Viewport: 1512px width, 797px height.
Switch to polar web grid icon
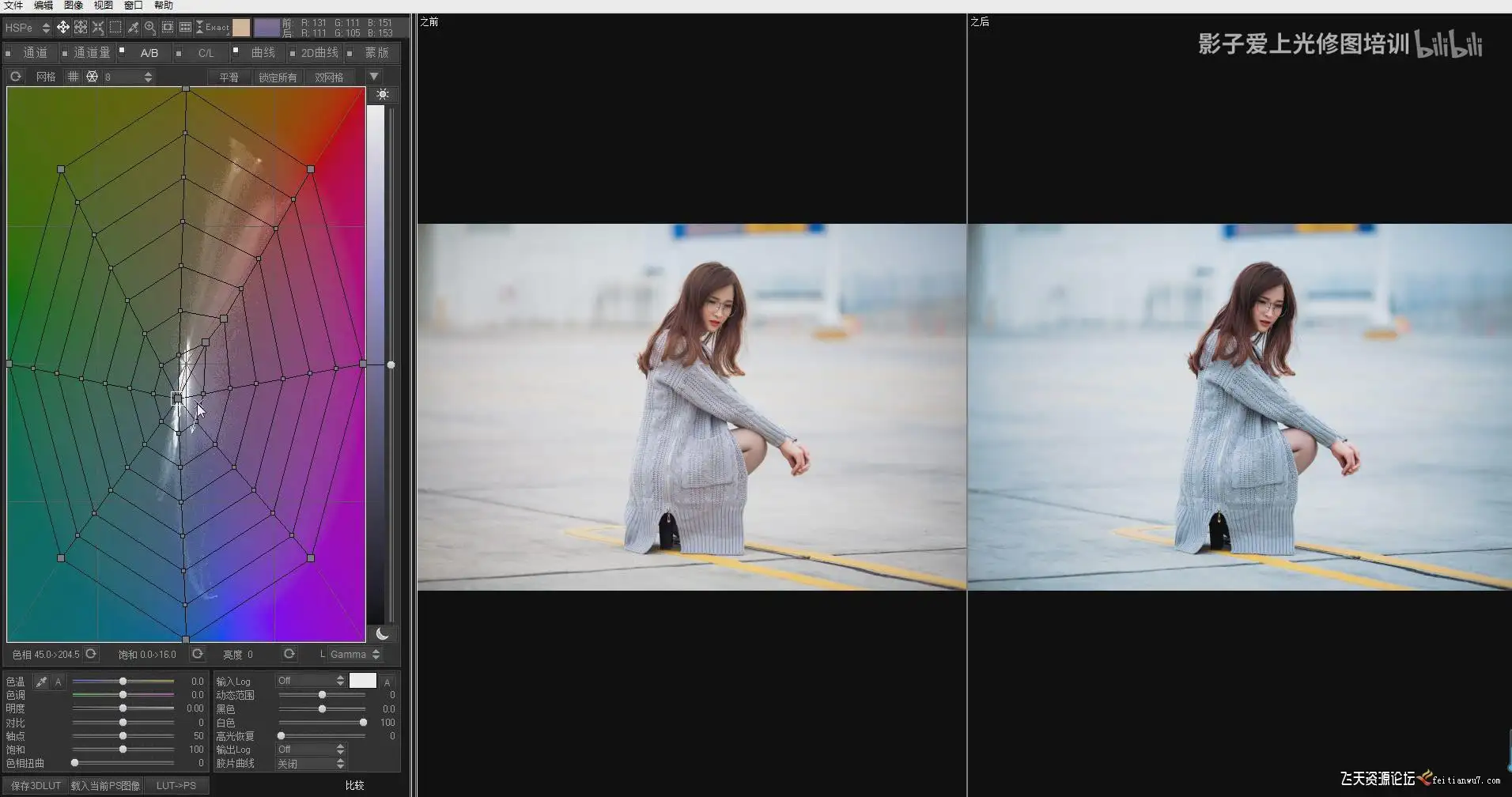92,77
